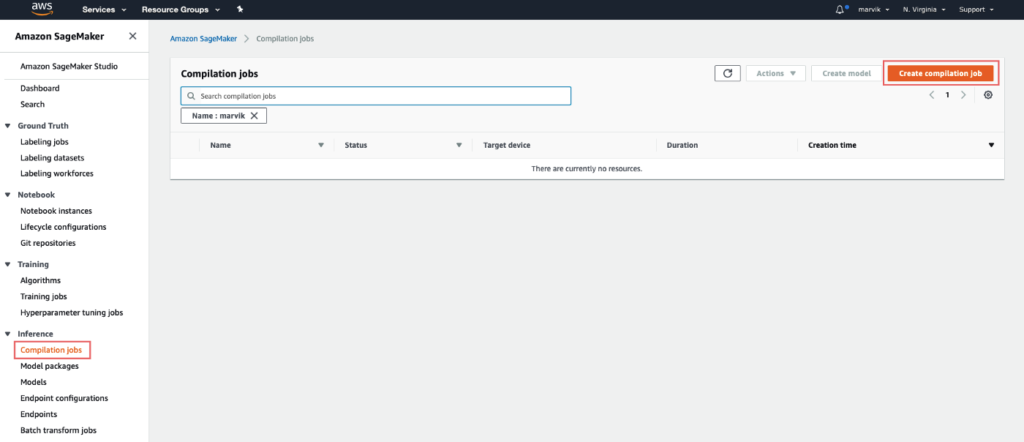Sort by Creation time column arrow
The width and height of the screenshot is (1024, 442).
click(991, 145)
